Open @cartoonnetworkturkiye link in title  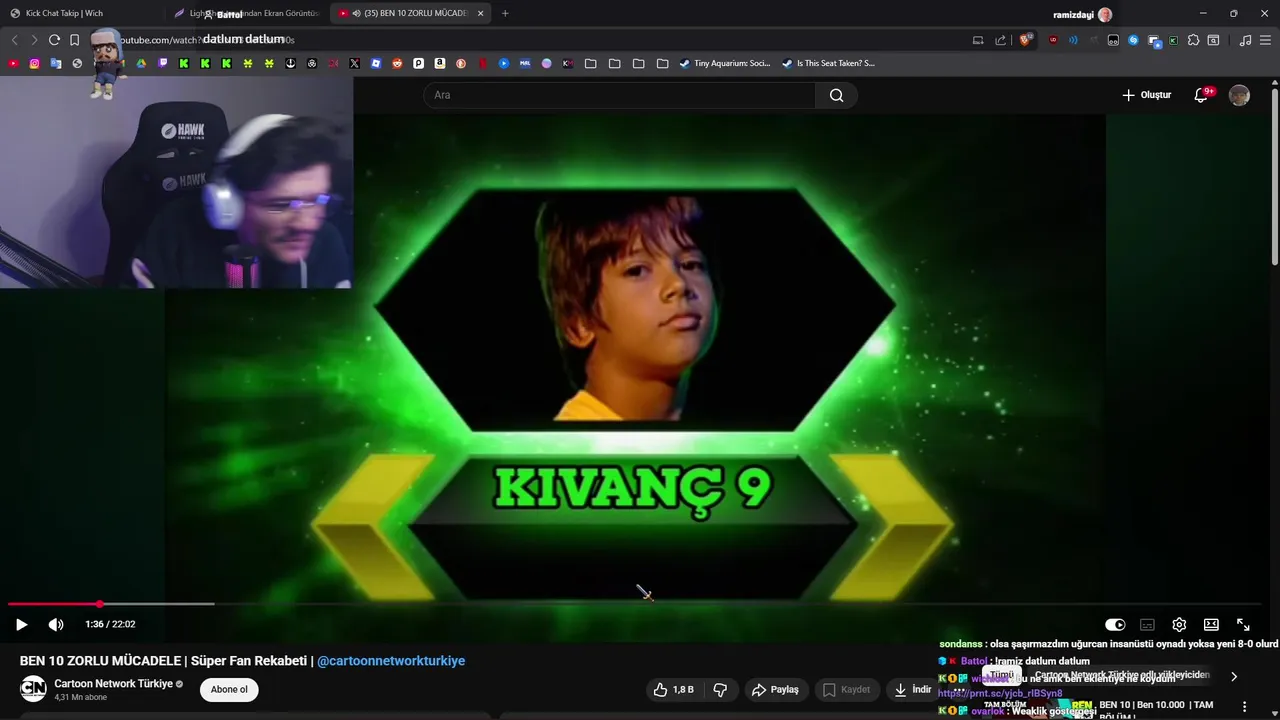tap(391, 661)
